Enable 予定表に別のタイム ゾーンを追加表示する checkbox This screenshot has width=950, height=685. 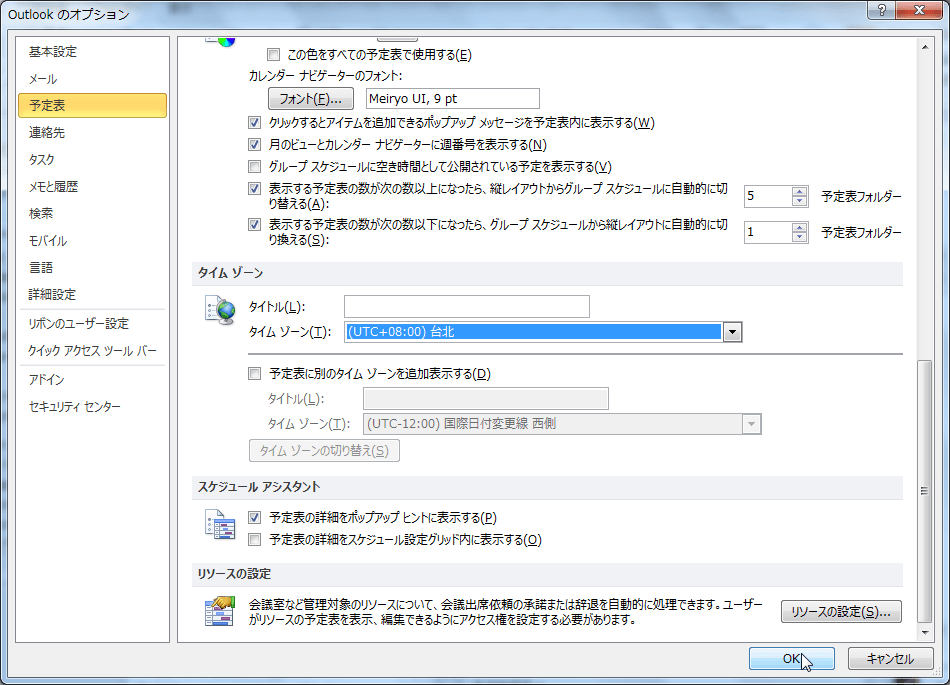click(254, 374)
